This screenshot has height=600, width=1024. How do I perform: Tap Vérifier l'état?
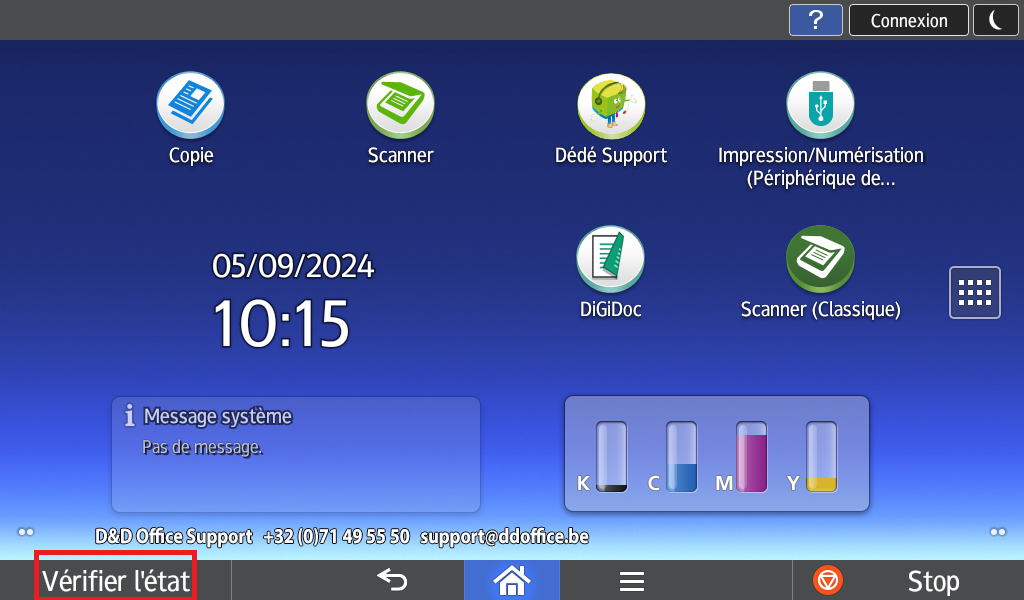coord(116,580)
